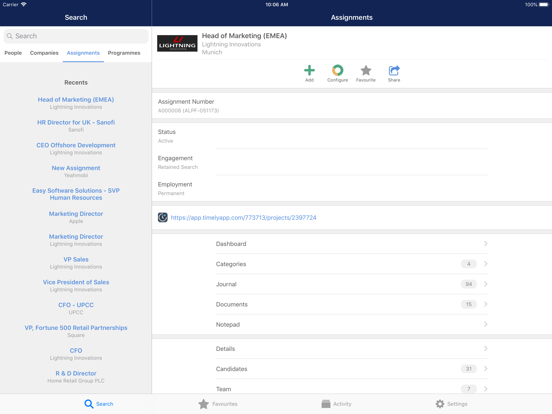Open Activity in bottom bar

tap(336, 404)
